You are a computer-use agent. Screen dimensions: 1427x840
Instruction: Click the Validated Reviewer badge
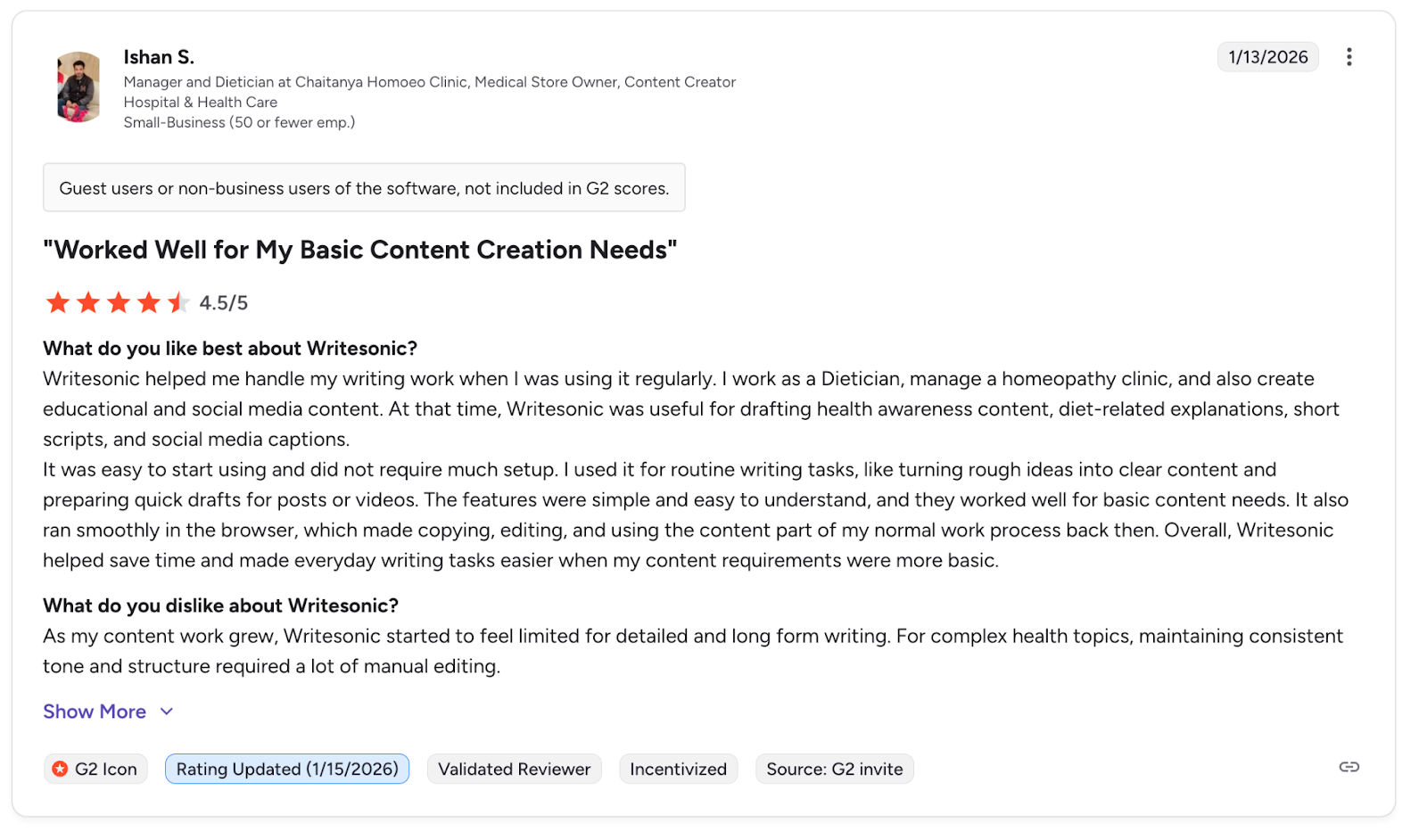(515, 769)
